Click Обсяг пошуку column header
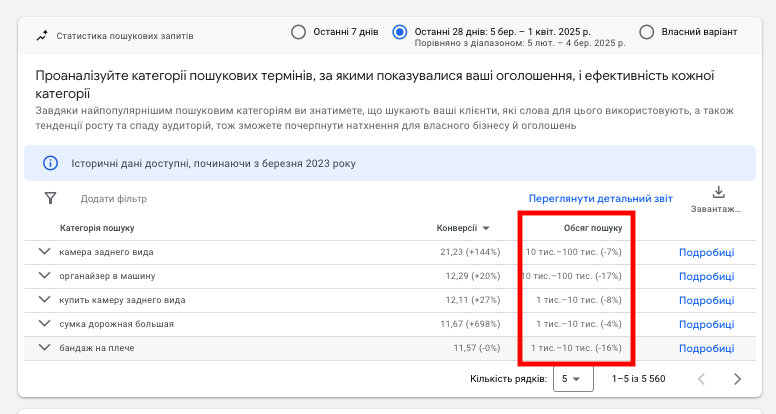 coord(593,228)
